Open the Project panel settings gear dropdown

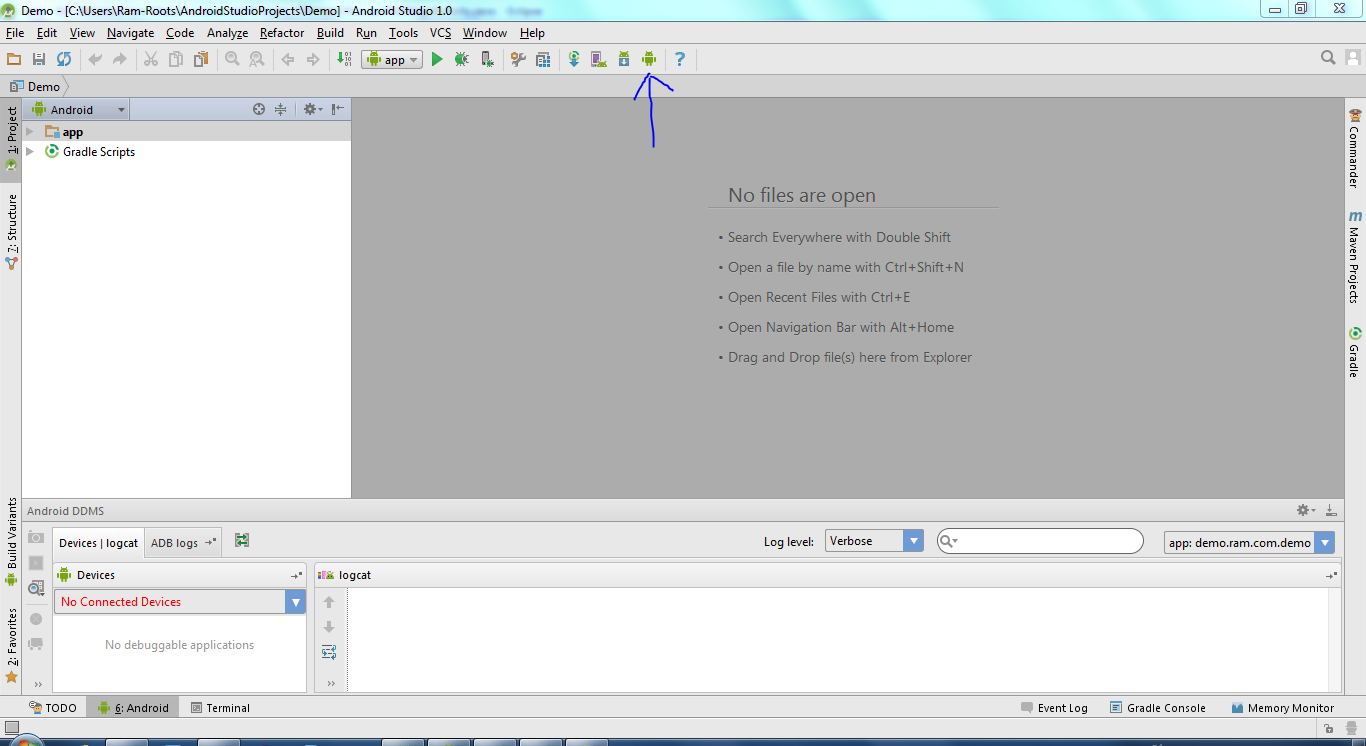tap(312, 110)
